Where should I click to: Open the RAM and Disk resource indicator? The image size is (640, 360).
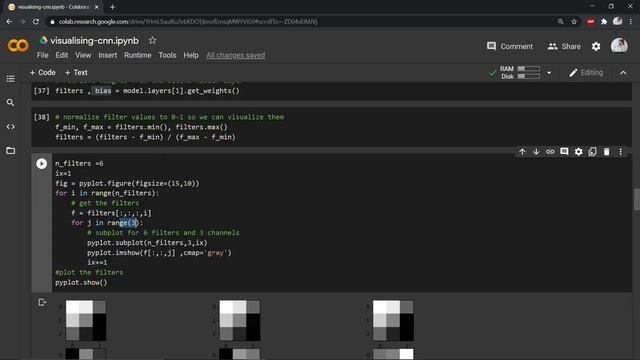(520, 73)
